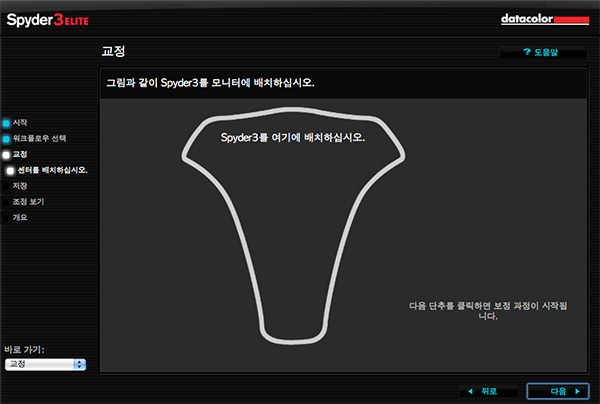The width and height of the screenshot is (600, 404).
Task: Select 워크플로우 선택 step in sidebar
Action: (40, 138)
